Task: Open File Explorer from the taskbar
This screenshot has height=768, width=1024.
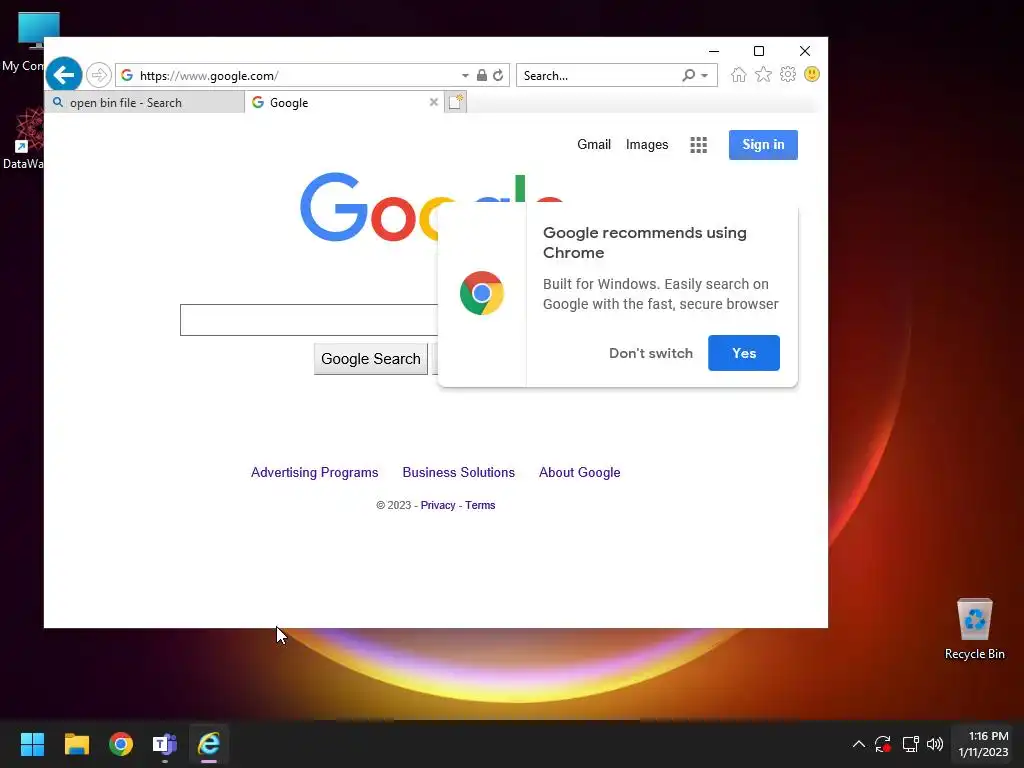Action: (x=76, y=744)
